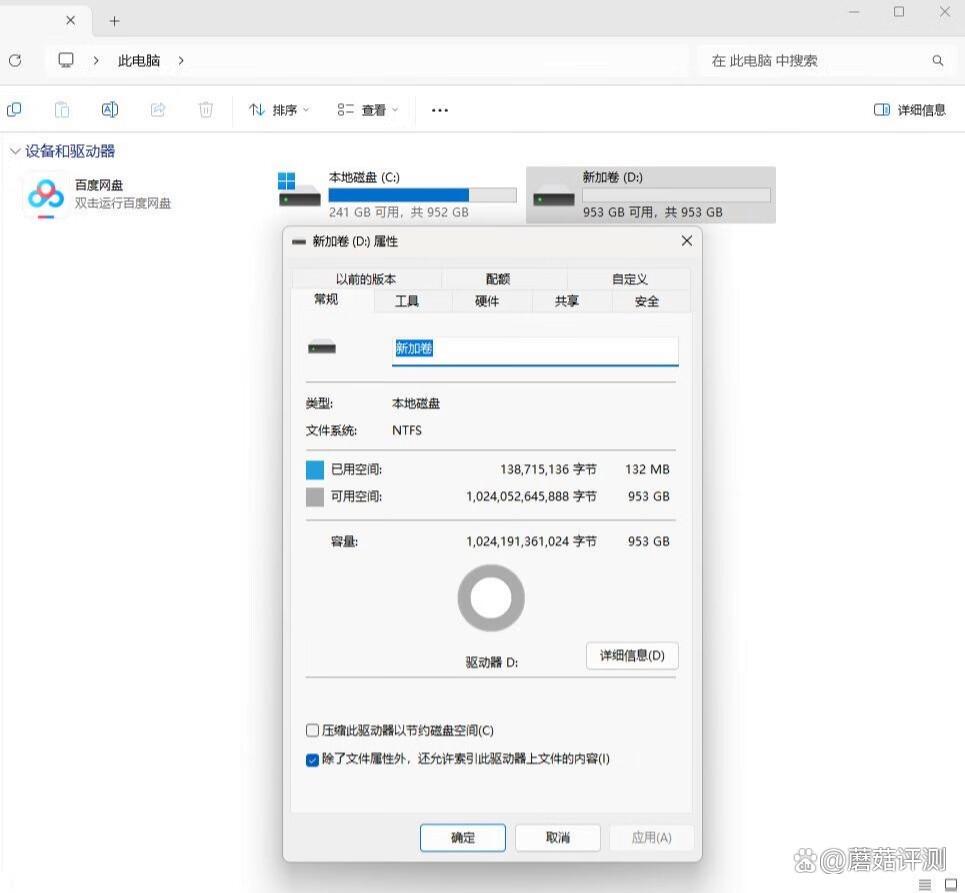Select the local disk C: drive

click(x=397, y=194)
